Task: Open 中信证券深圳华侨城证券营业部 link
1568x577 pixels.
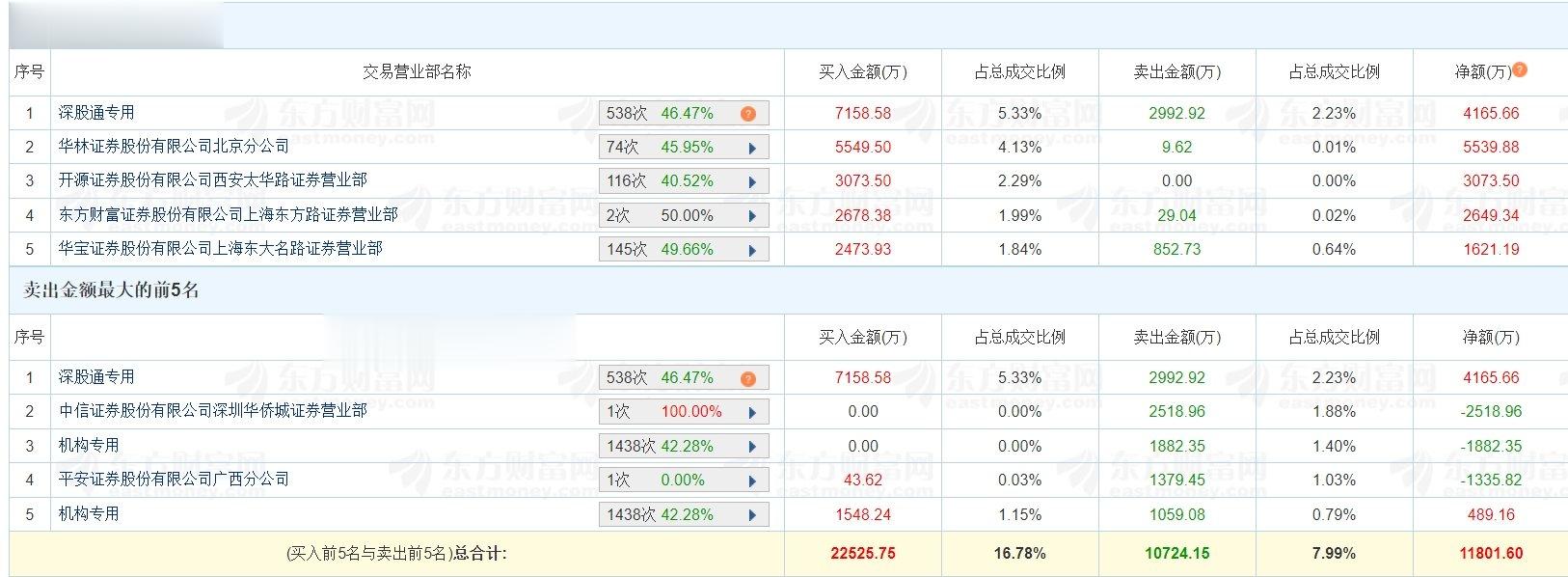Action: [x=212, y=410]
